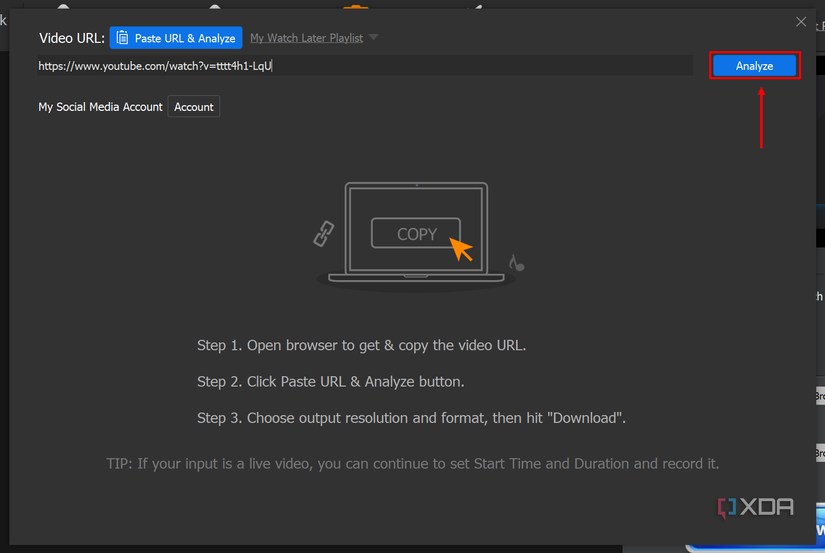
Task: Close the video URL dialog
Action: 801,22
